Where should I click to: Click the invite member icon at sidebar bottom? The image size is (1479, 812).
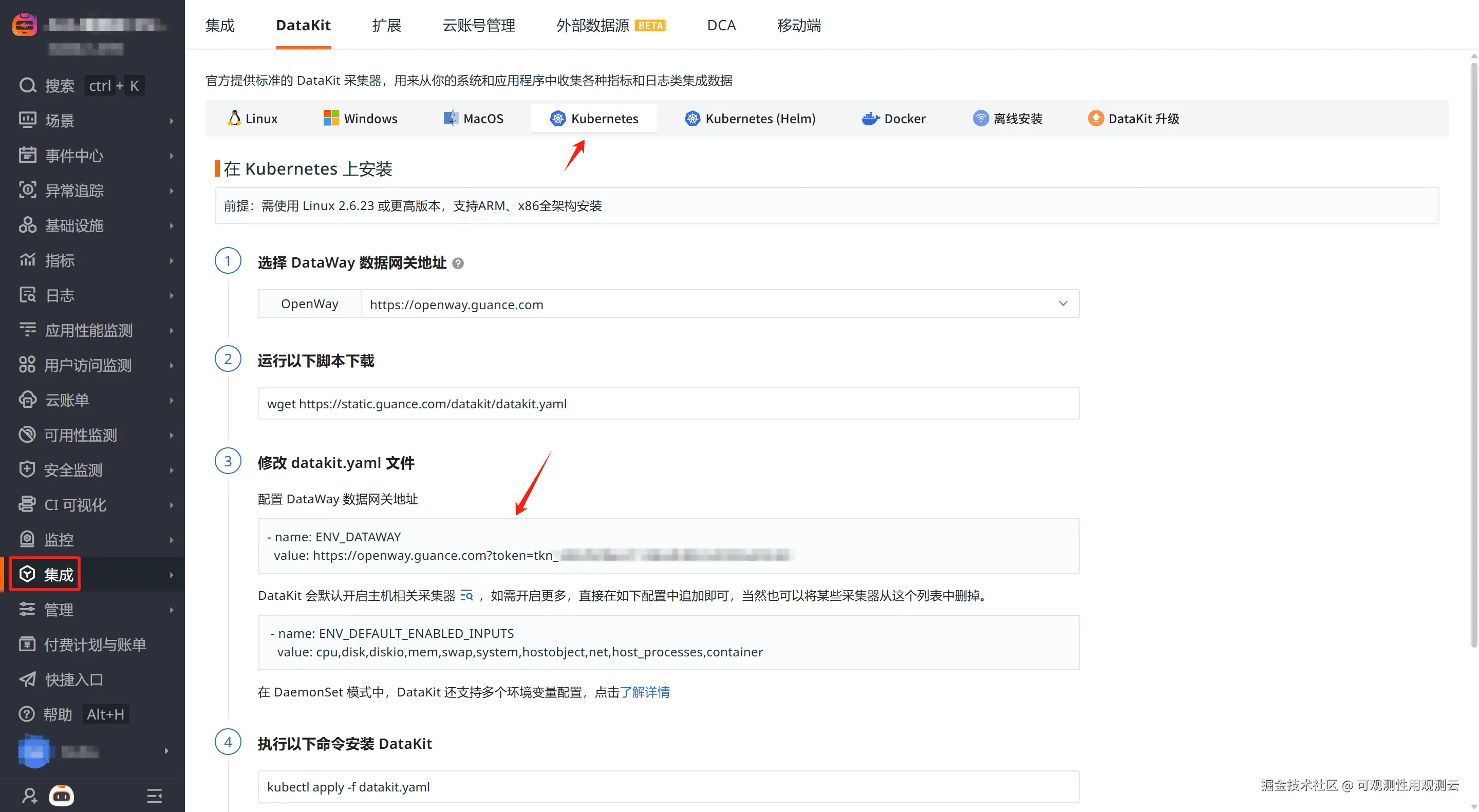coord(30,796)
